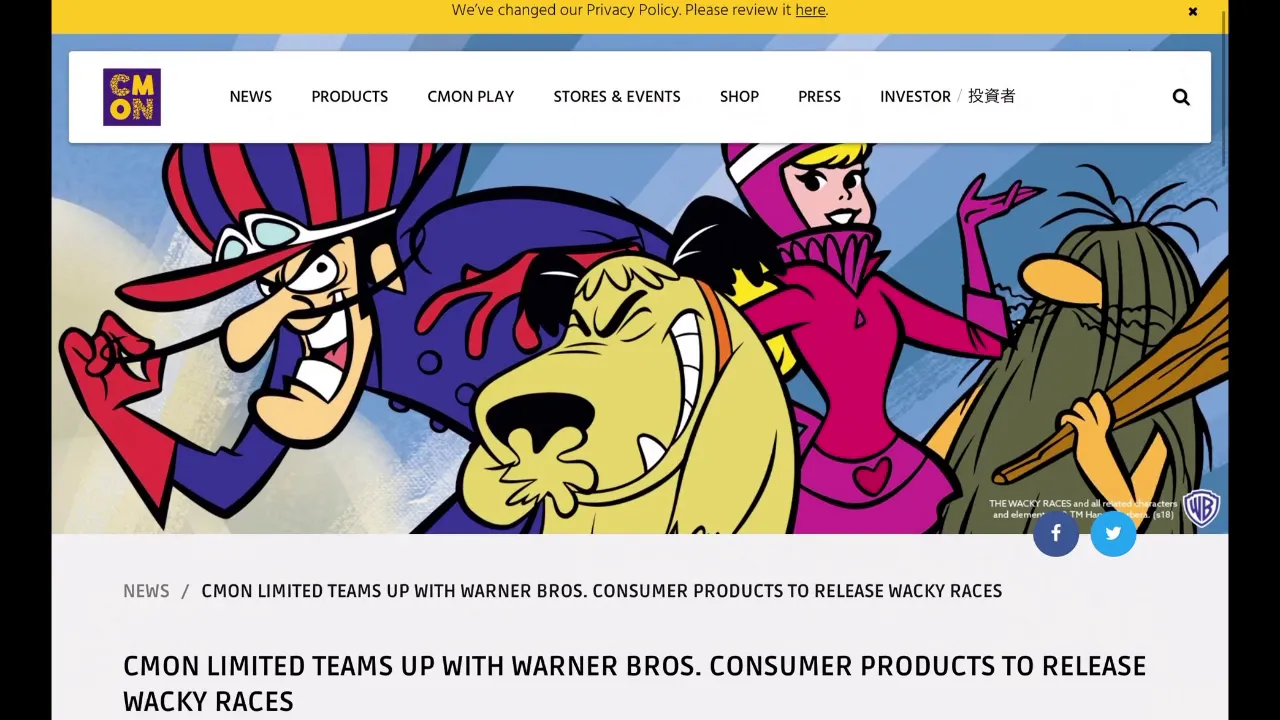Open the NEWS menu item
This screenshot has height=720, width=1280.
[x=251, y=97]
